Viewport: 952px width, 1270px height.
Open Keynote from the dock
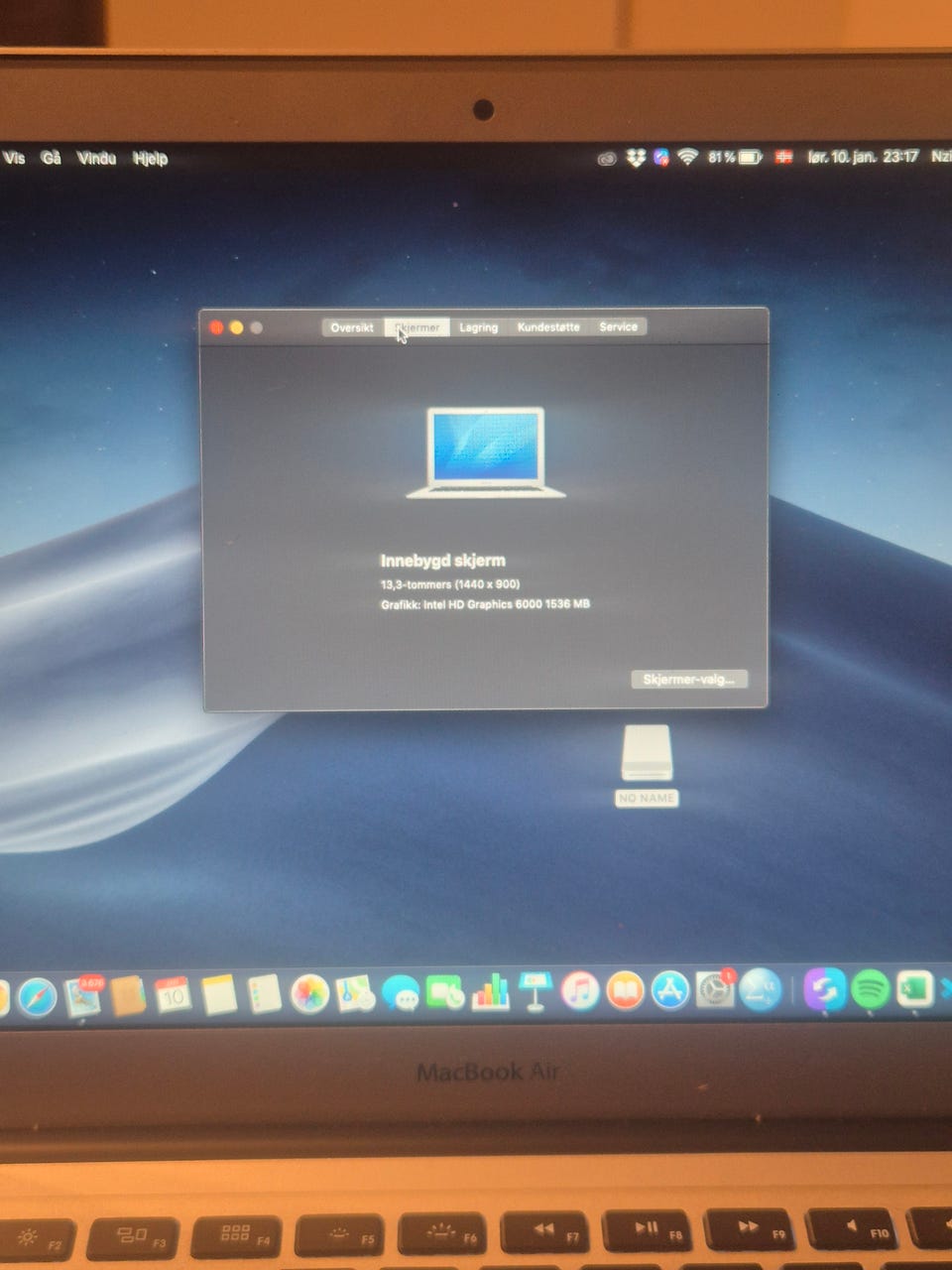(535, 992)
